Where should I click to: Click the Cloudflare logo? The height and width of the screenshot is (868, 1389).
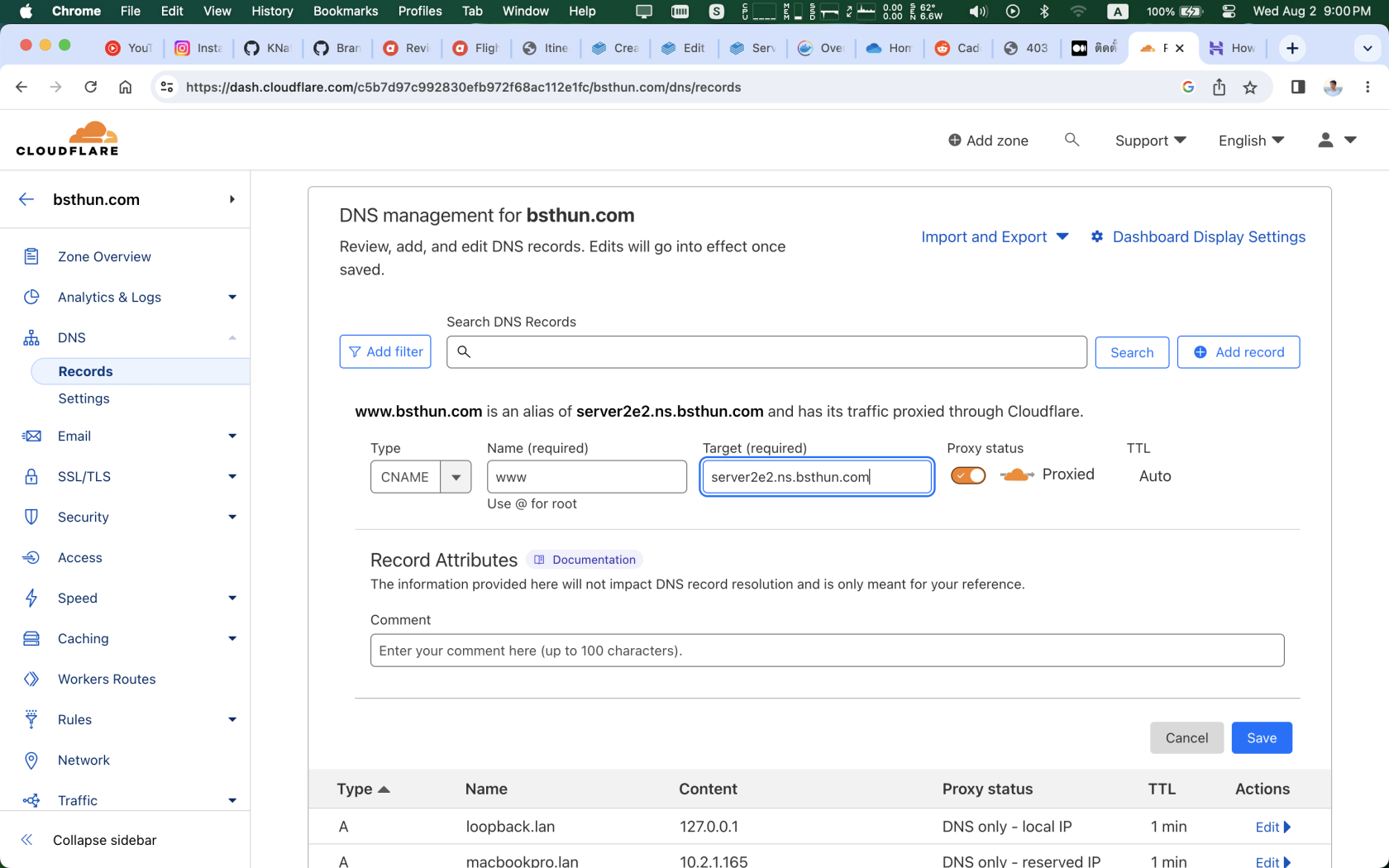[68, 139]
